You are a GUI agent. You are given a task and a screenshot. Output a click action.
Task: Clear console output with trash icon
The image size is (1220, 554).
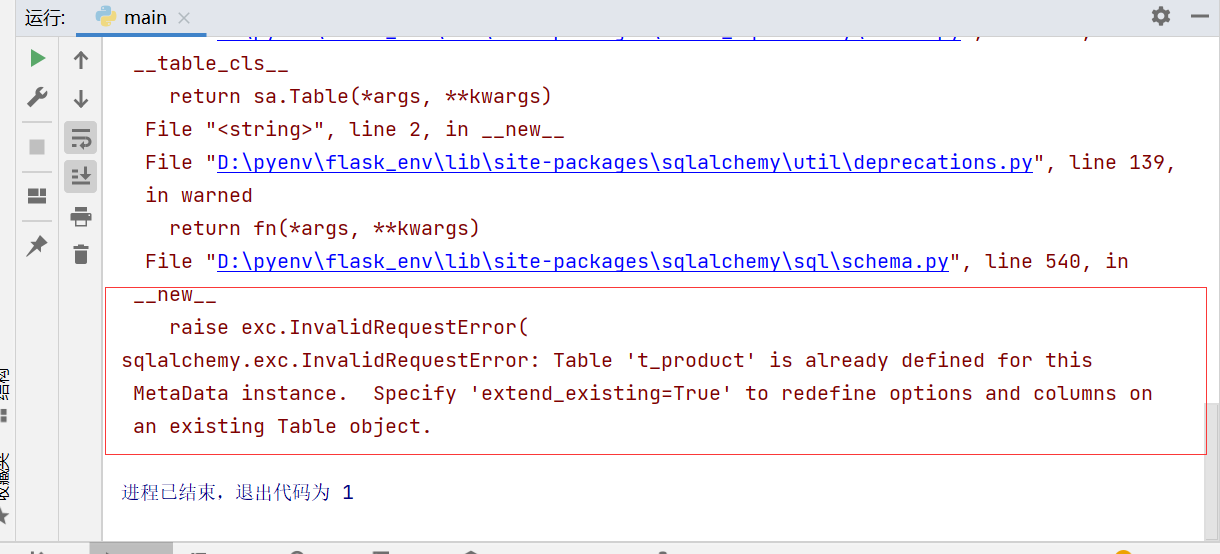(x=81, y=254)
